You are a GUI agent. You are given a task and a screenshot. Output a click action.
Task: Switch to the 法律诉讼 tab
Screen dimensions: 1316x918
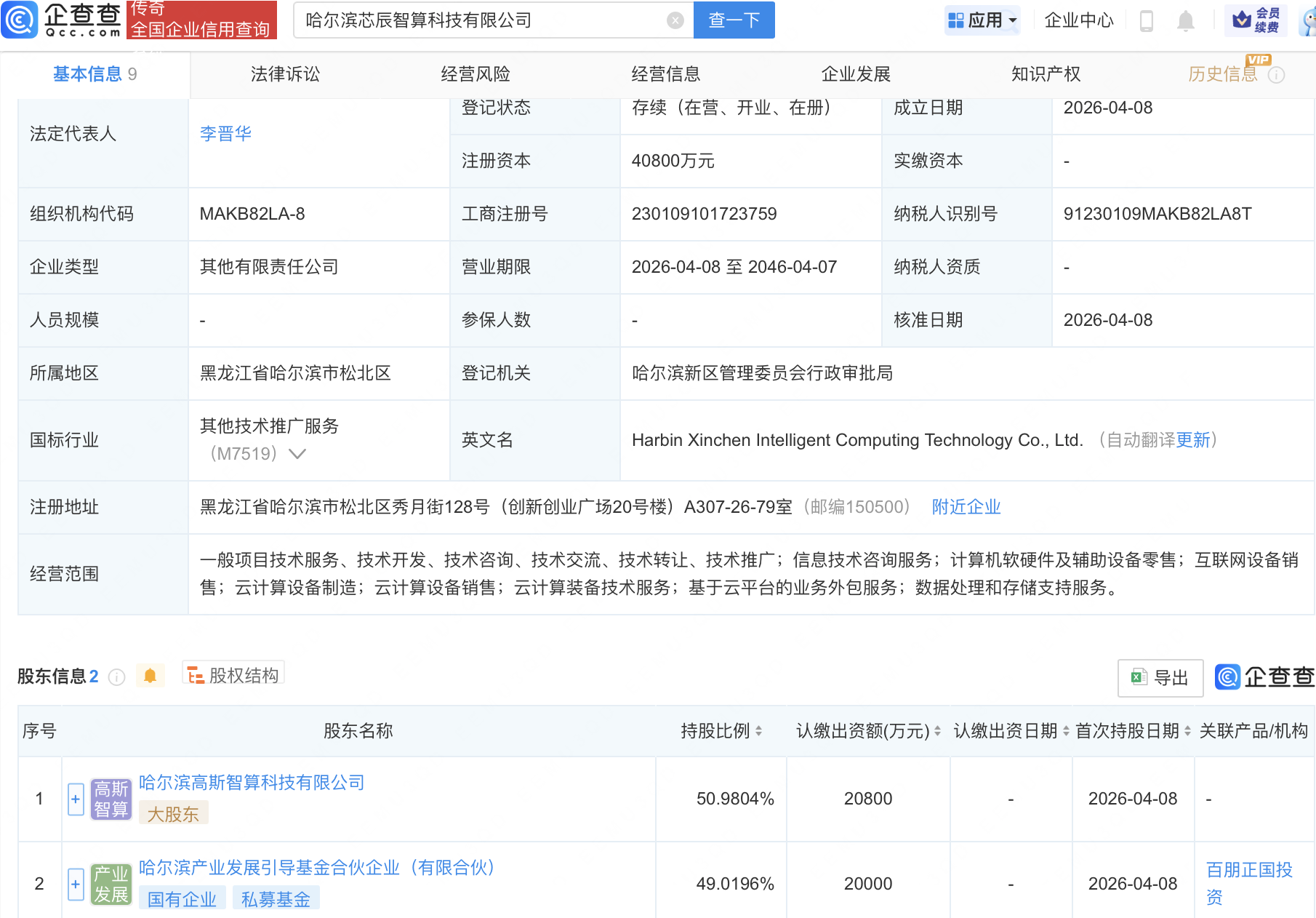click(285, 74)
